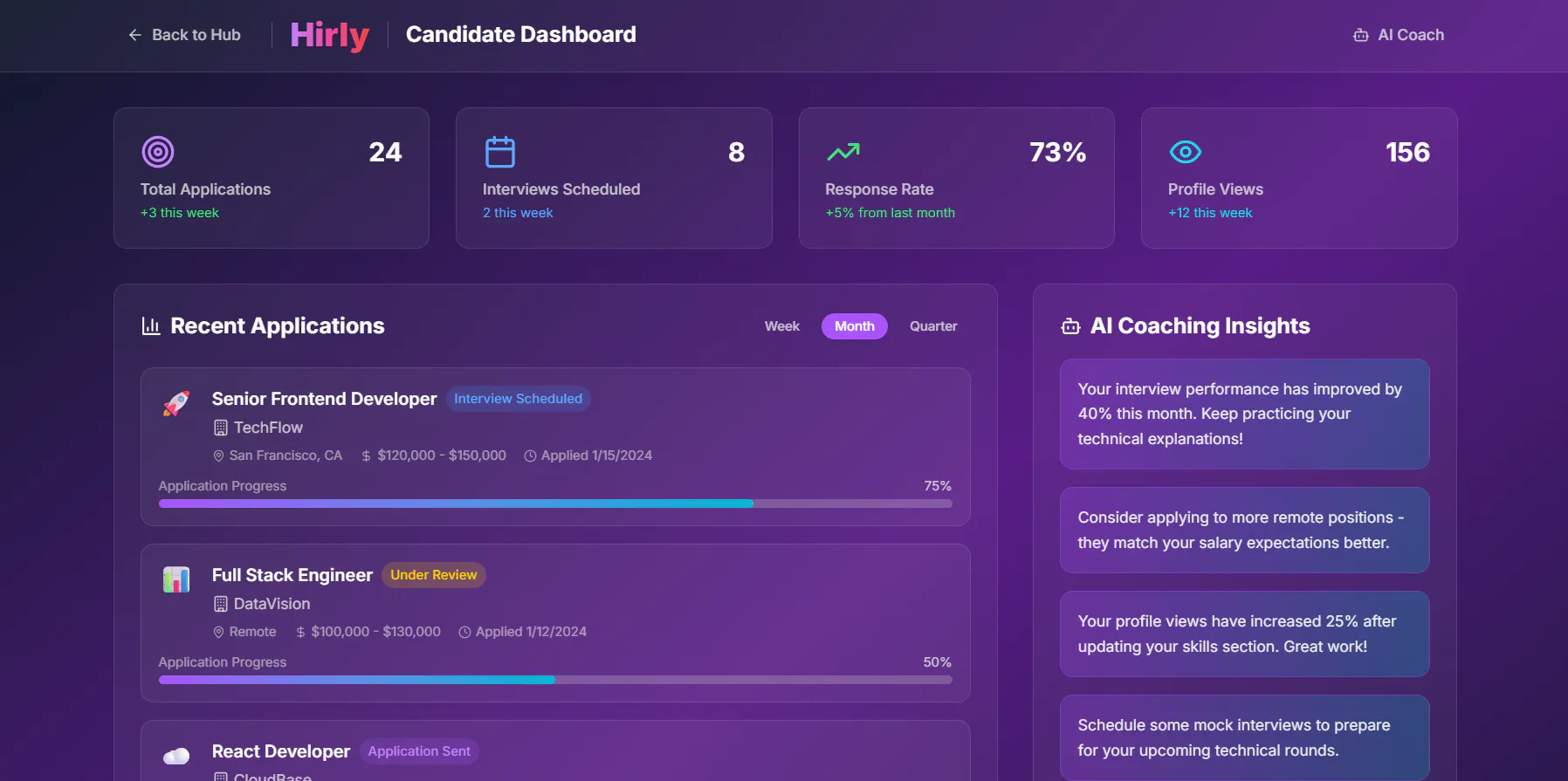The width and height of the screenshot is (1568, 781).
Task: Click the React Developer job title
Action: click(x=281, y=751)
